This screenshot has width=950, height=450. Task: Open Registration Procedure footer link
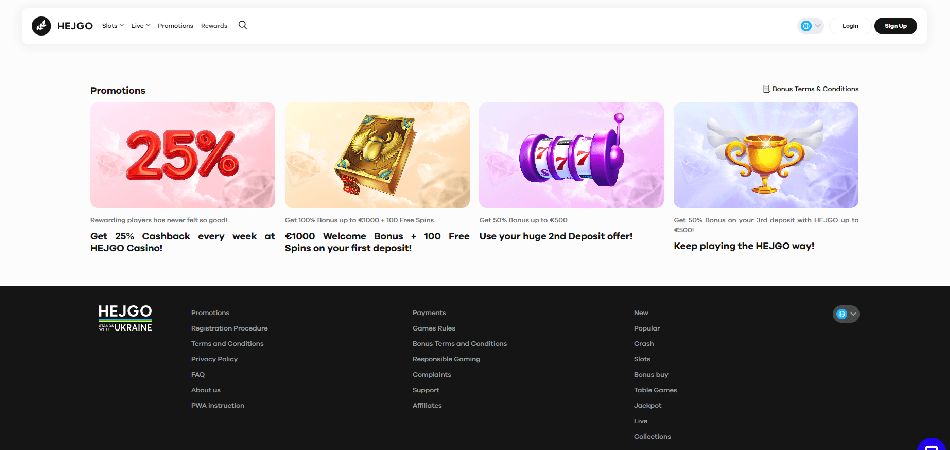[x=229, y=328]
